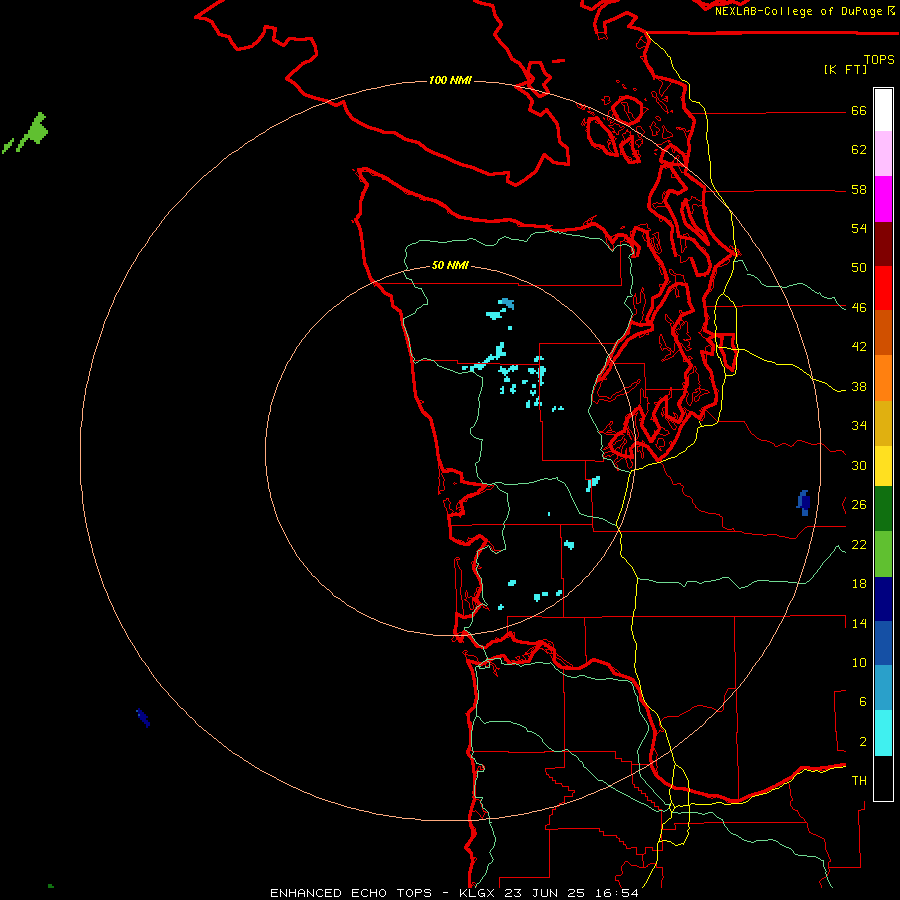Click the light blue 14 kft swatch
900x900 pixels.
pos(883,688)
